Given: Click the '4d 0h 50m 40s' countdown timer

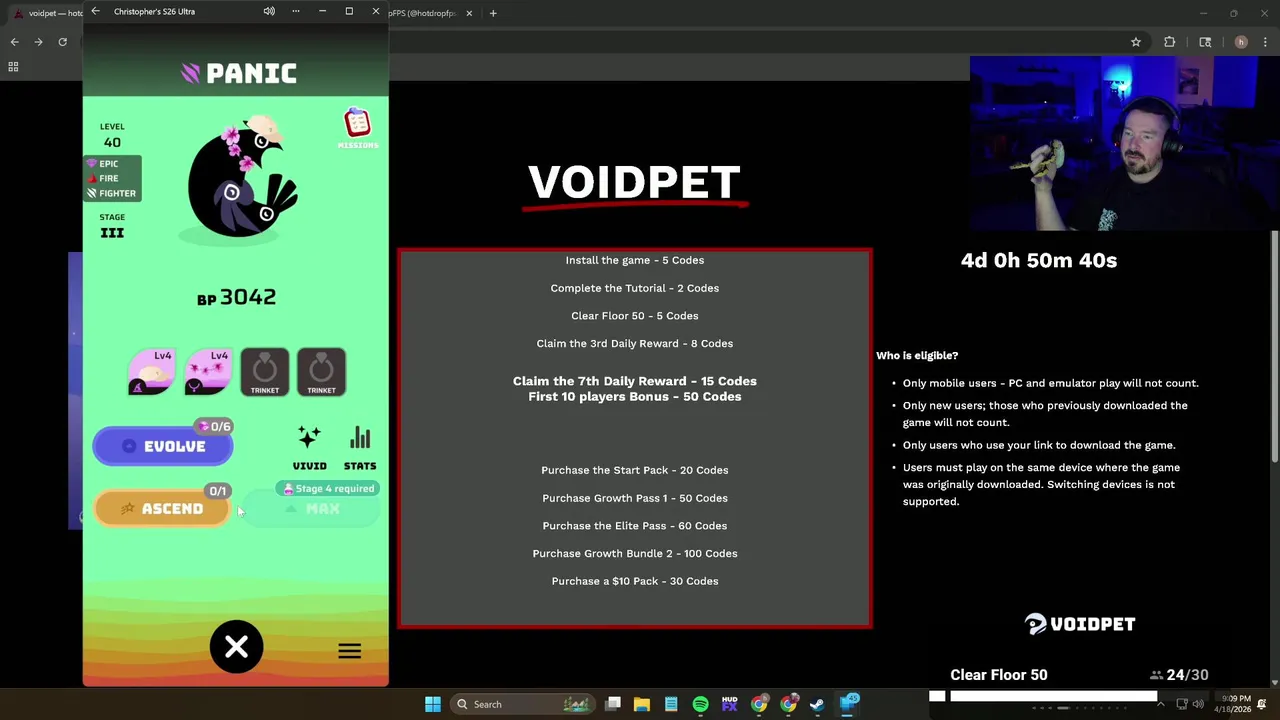Looking at the screenshot, I should [1039, 260].
